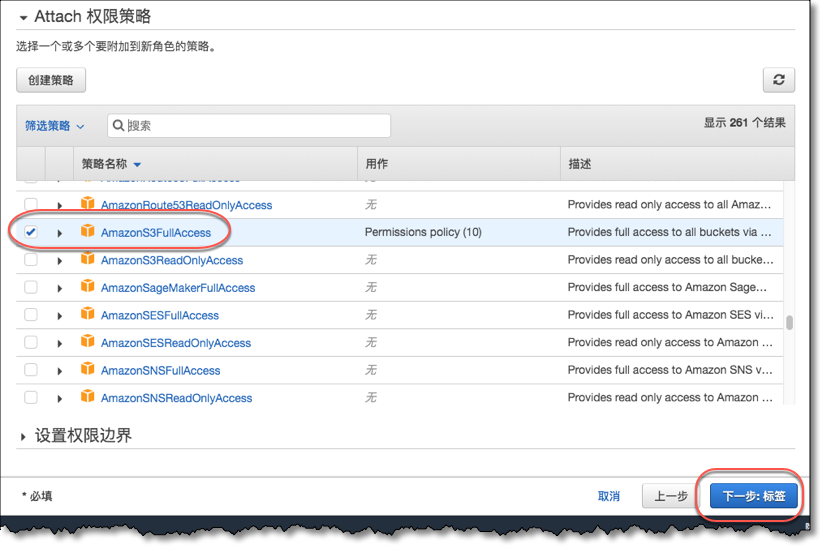
Task: Open the AmazonRoute53ReadOnlyAccess policy link
Action: point(186,205)
